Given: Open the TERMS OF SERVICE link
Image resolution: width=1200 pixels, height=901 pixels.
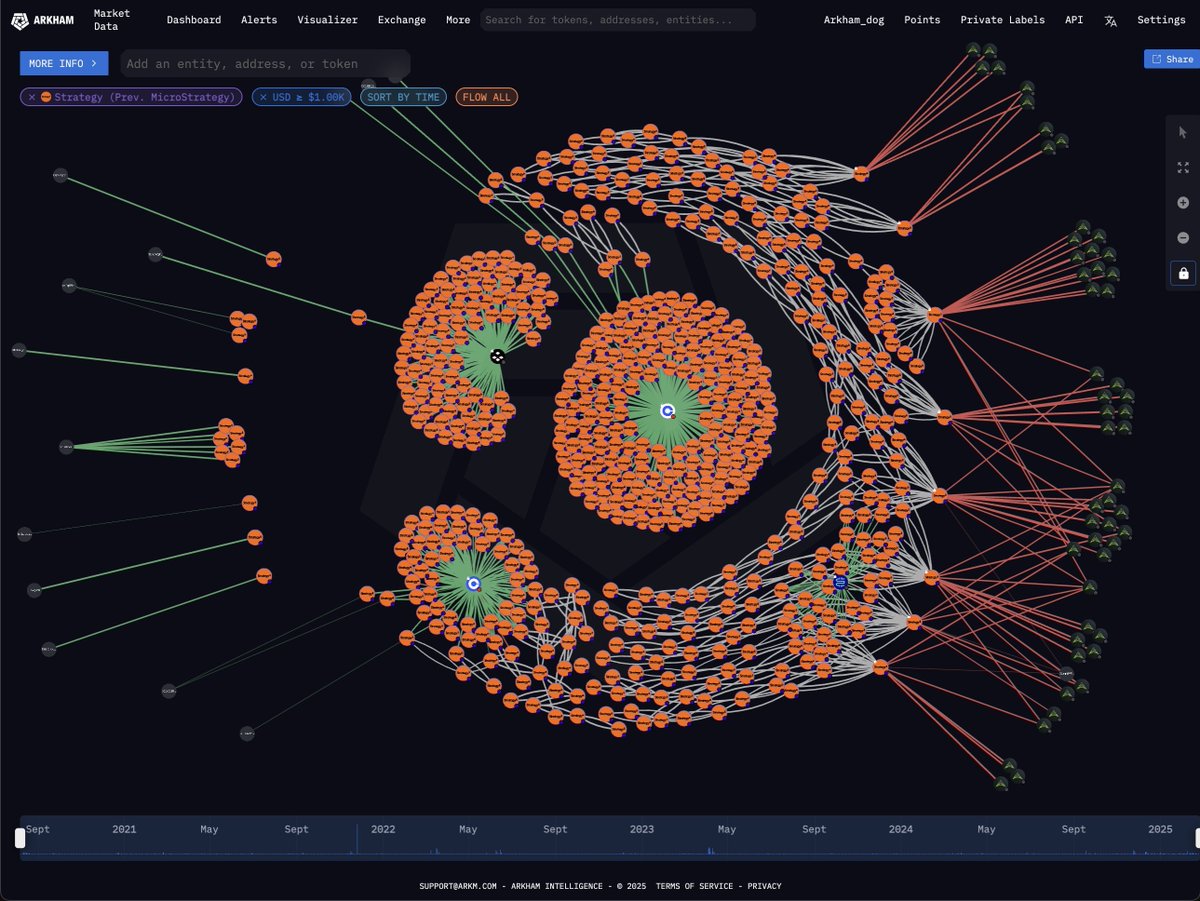Looking at the screenshot, I should [x=696, y=886].
